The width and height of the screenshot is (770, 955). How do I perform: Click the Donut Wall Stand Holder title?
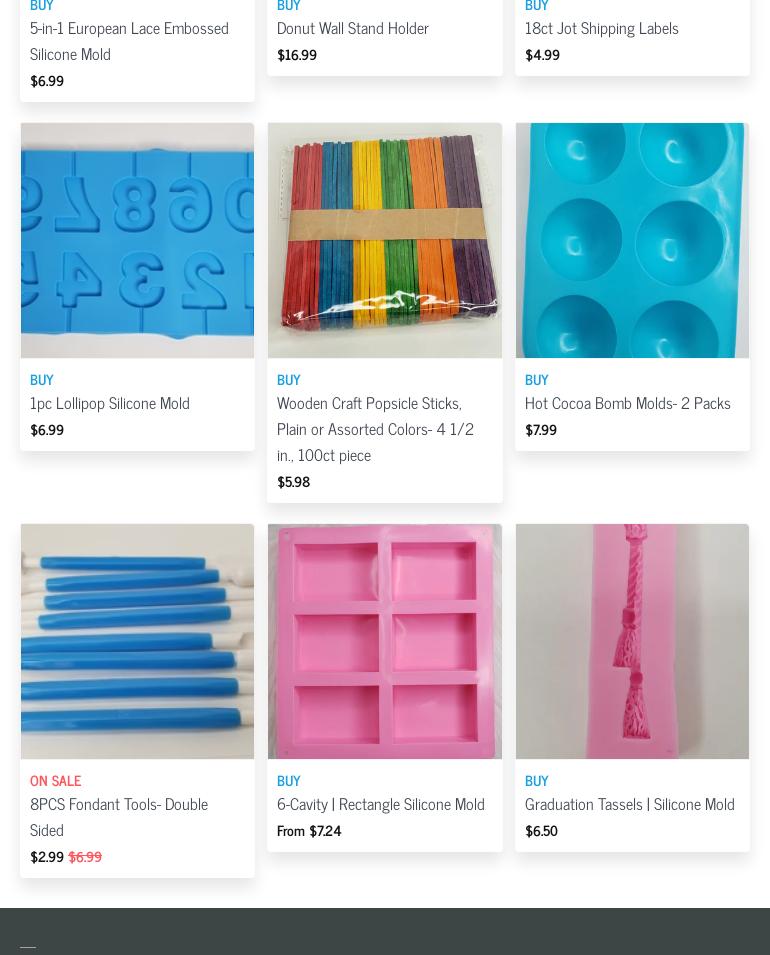click(x=353, y=29)
